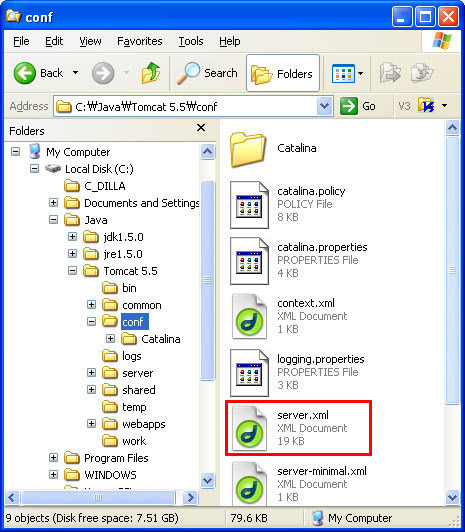Expand the jdk1.5.0 folder node
The width and height of the screenshot is (465, 532).
coord(72,236)
